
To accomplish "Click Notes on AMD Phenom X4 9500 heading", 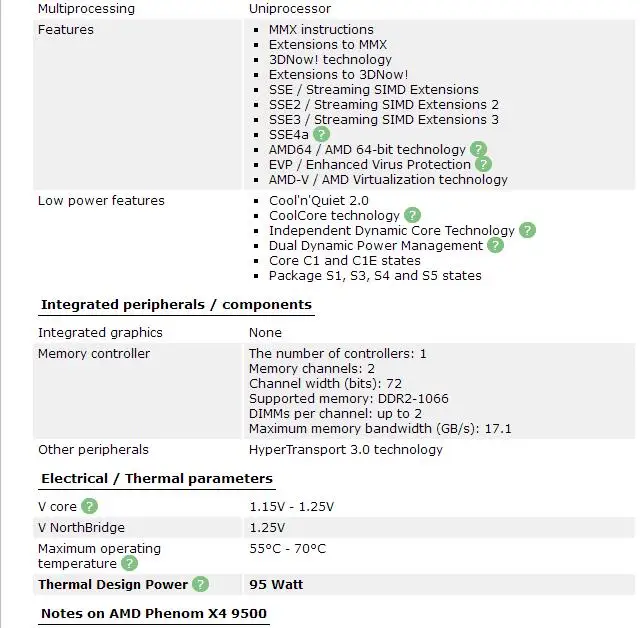I will click(x=154, y=613).
